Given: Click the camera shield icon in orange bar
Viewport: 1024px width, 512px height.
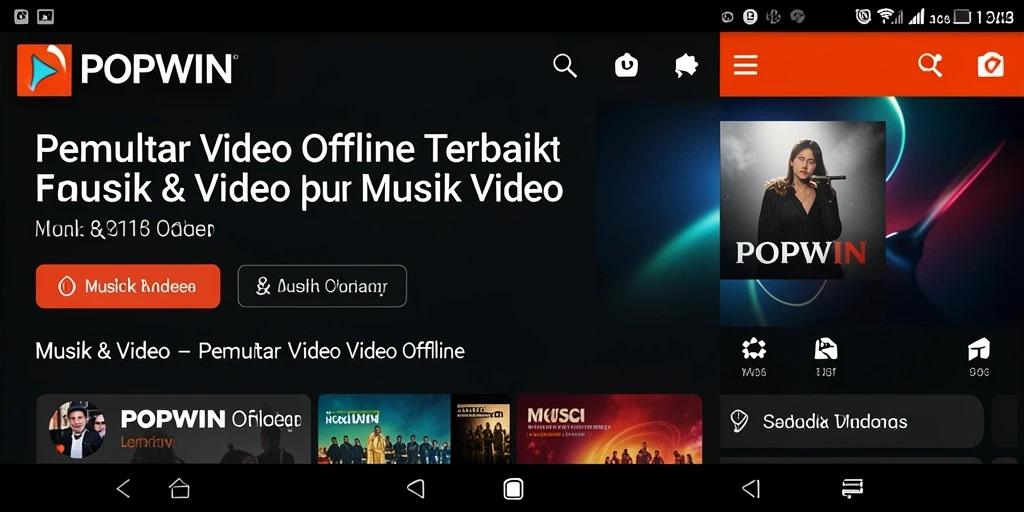Looking at the screenshot, I should point(990,65).
